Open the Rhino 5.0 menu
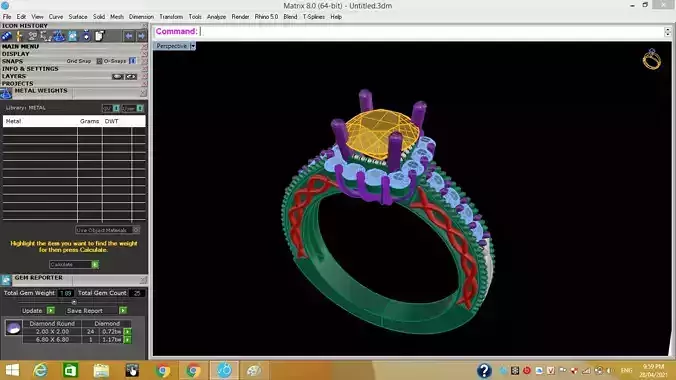 pyautogui.click(x=266, y=17)
